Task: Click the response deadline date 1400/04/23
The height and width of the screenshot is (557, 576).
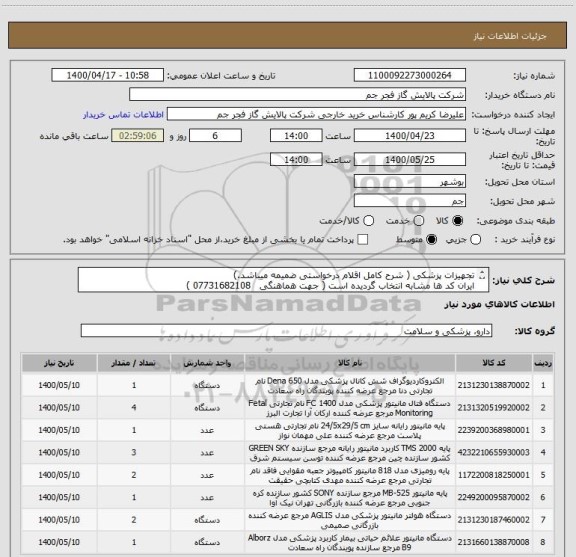Action: [410, 136]
